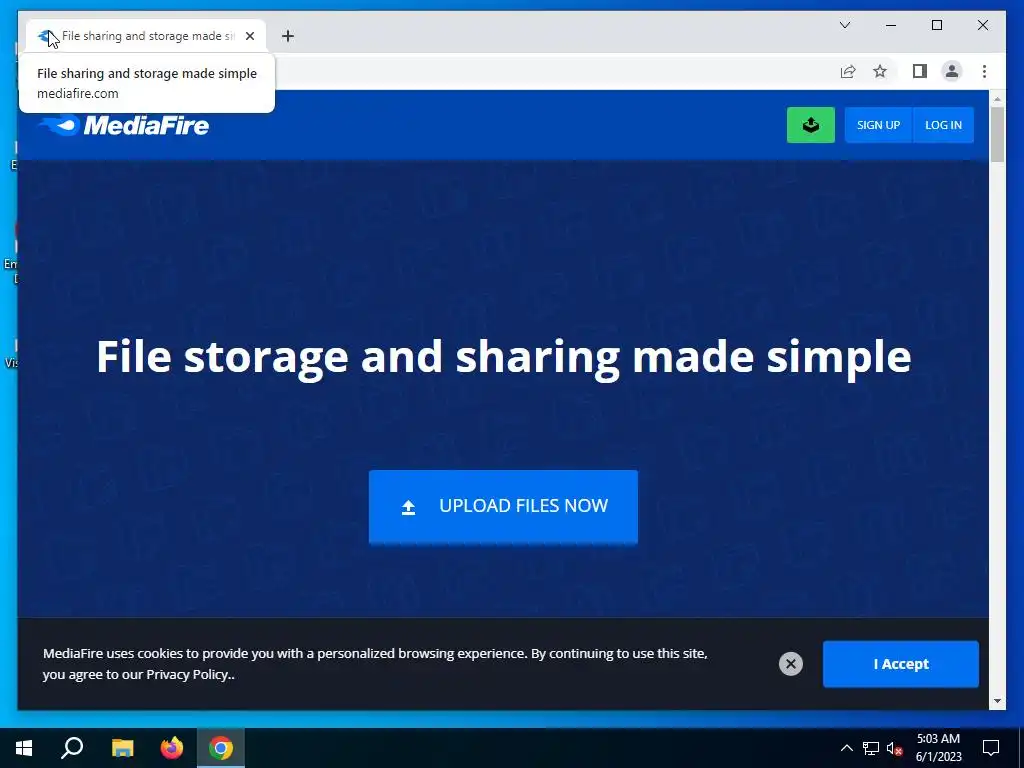This screenshot has width=1024, height=768.
Task: Maximize the Chrome window
Action: pyautogui.click(x=936, y=25)
